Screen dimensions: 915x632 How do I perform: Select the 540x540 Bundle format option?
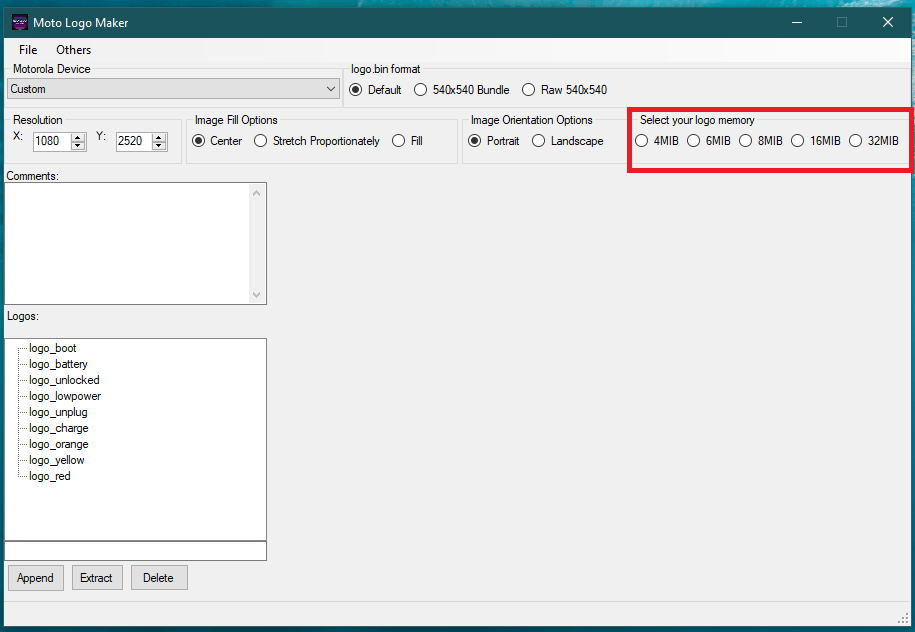pyautogui.click(x=424, y=90)
